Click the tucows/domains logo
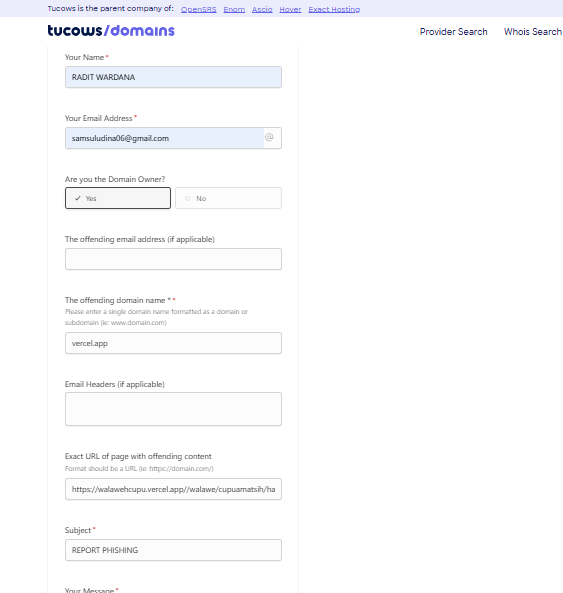The width and height of the screenshot is (563, 593). coord(111,31)
